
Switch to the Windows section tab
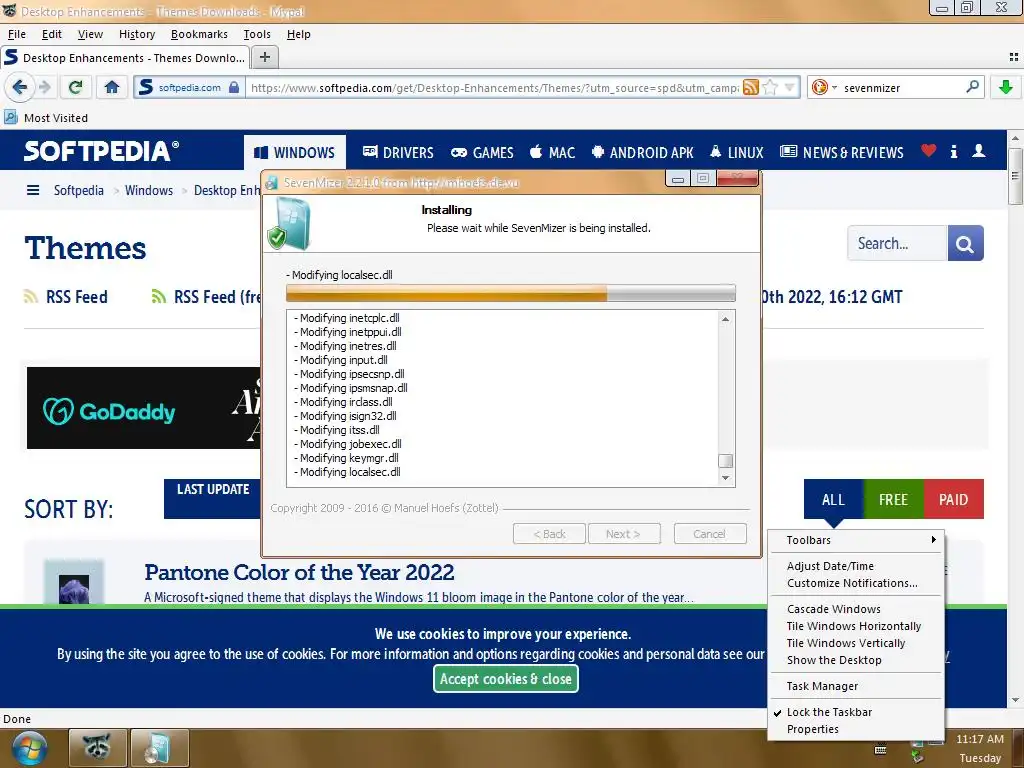pyautogui.click(x=295, y=152)
